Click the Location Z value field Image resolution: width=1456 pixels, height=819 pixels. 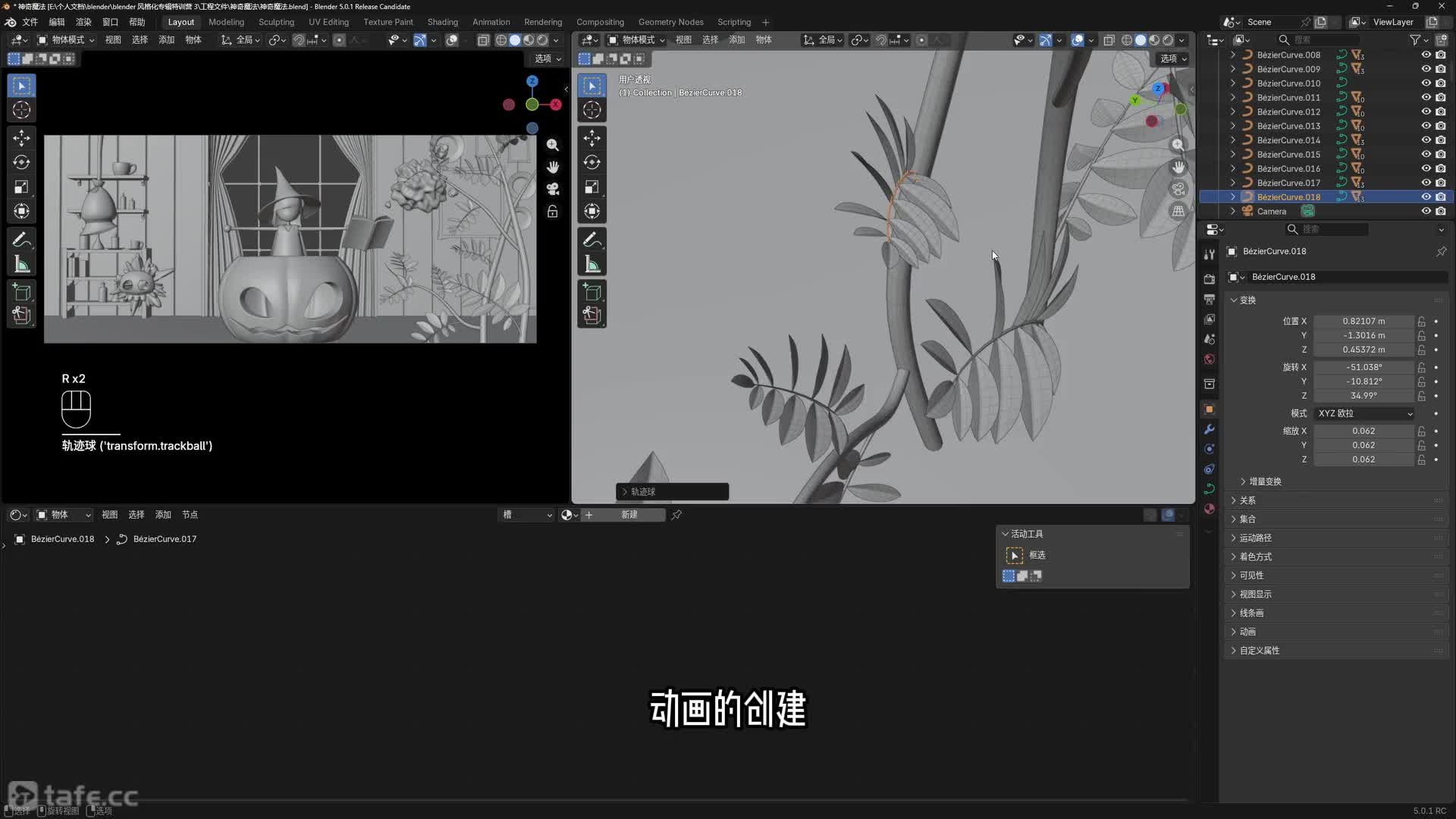pos(1363,350)
